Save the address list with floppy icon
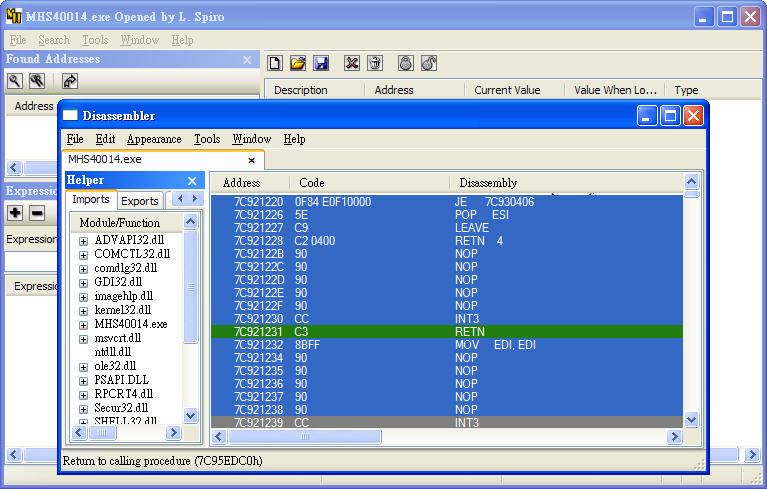 [321, 63]
